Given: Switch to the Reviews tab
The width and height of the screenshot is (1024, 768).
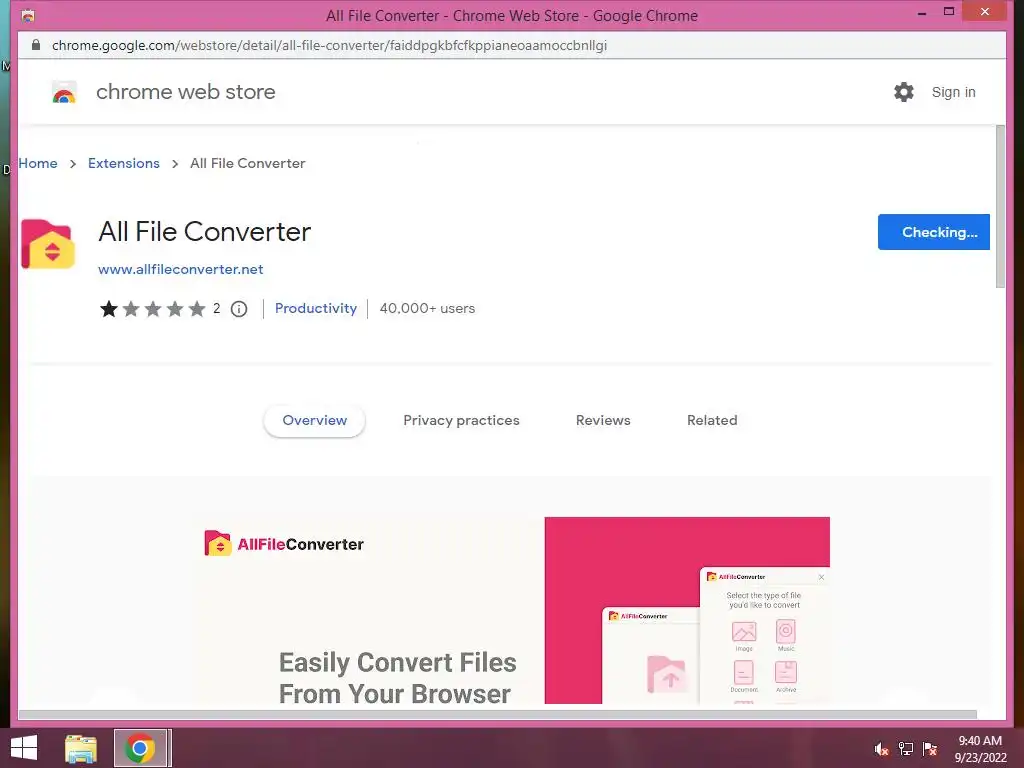Looking at the screenshot, I should (x=603, y=420).
